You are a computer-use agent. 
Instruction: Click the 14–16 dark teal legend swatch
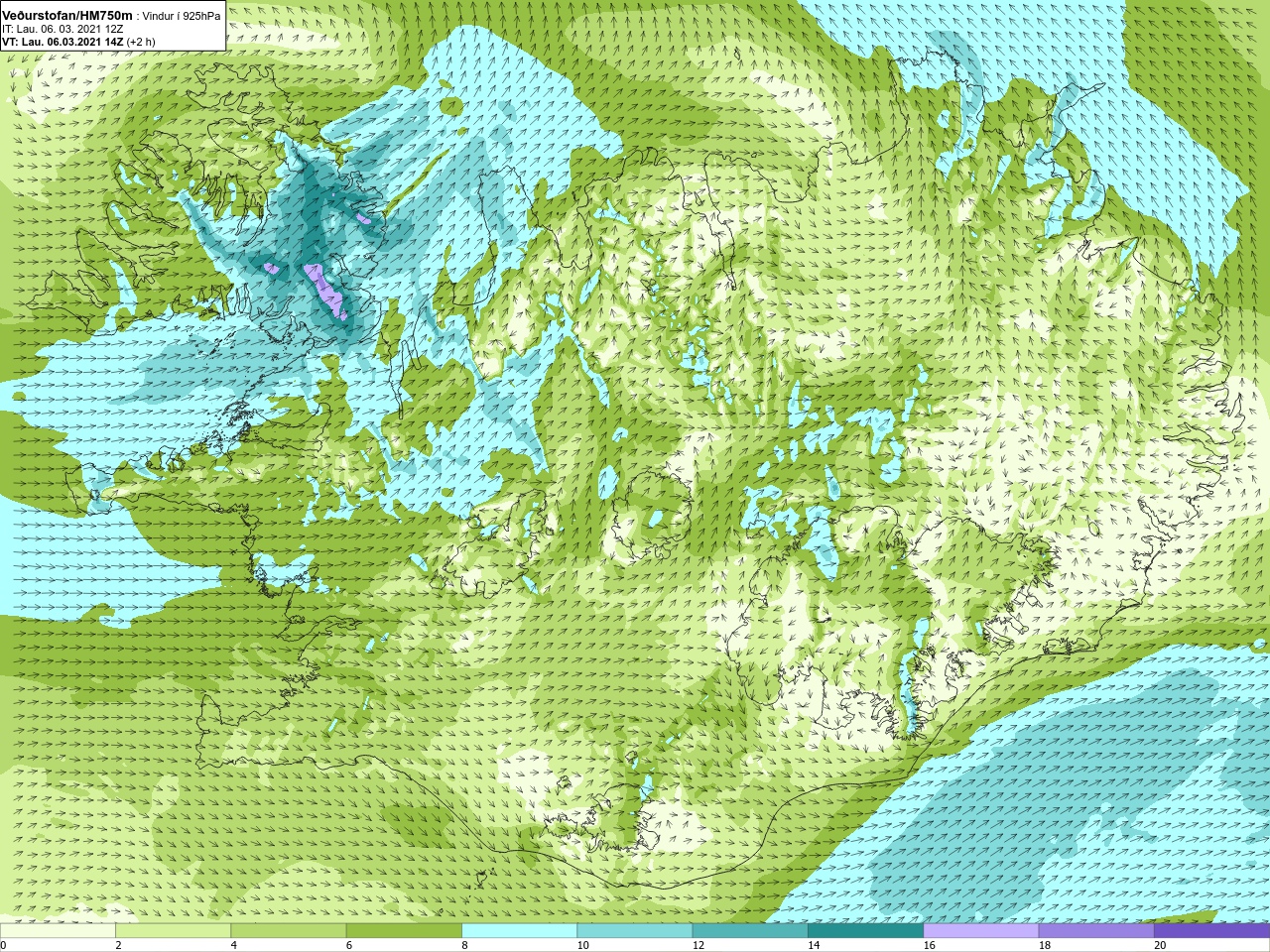coord(865,930)
